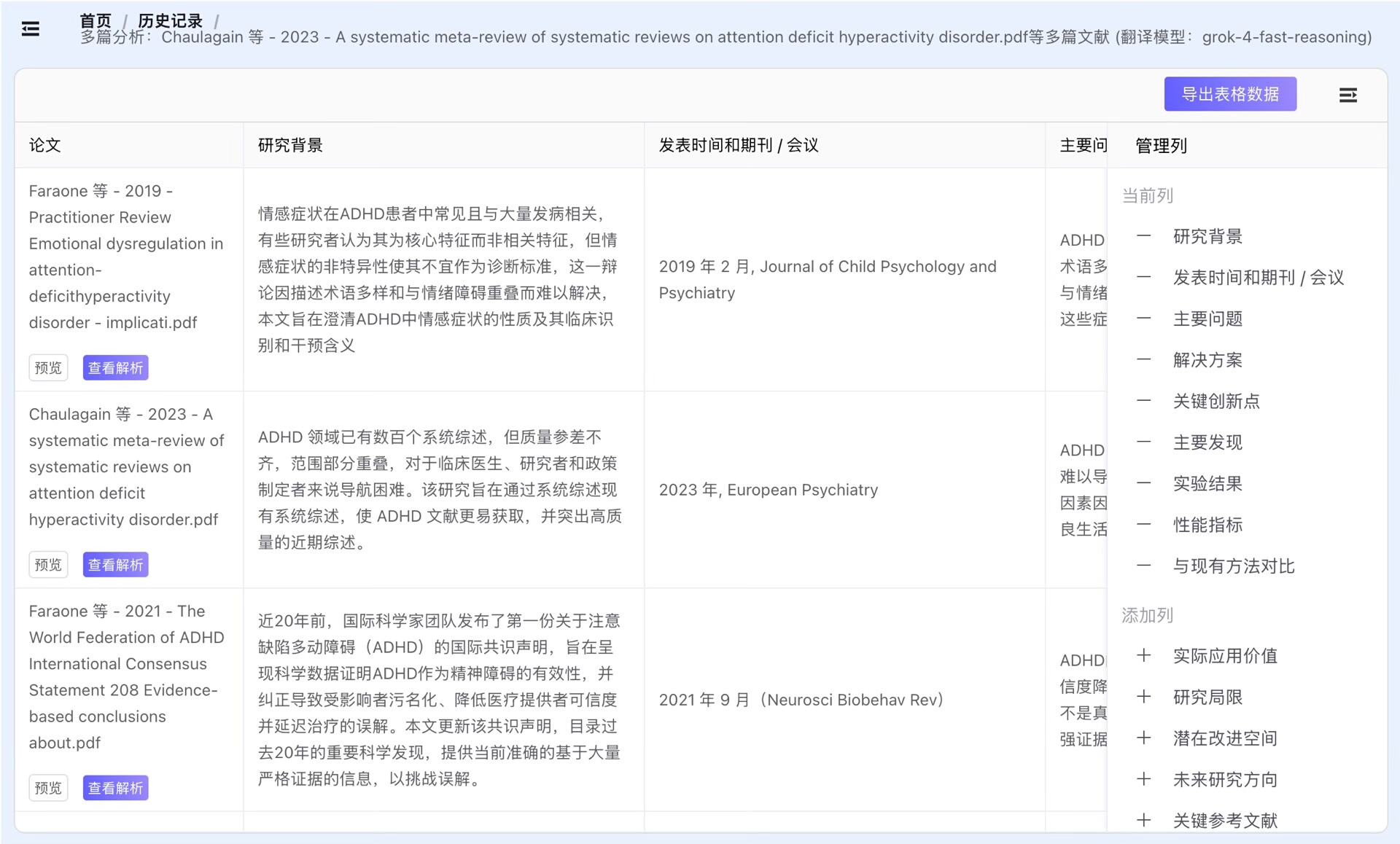Remove 与现有方法对比 column entry
The image size is (1400, 844).
[x=1143, y=566]
